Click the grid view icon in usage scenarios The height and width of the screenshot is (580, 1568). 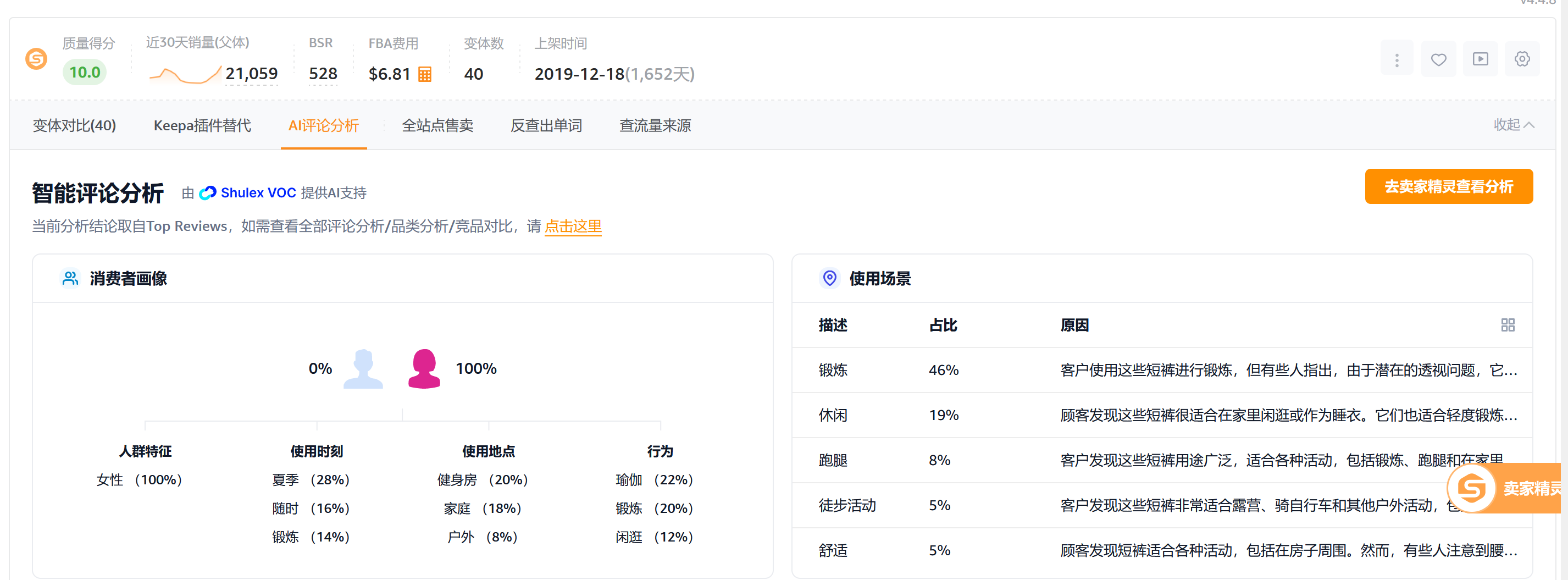(x=1507, y=325)
